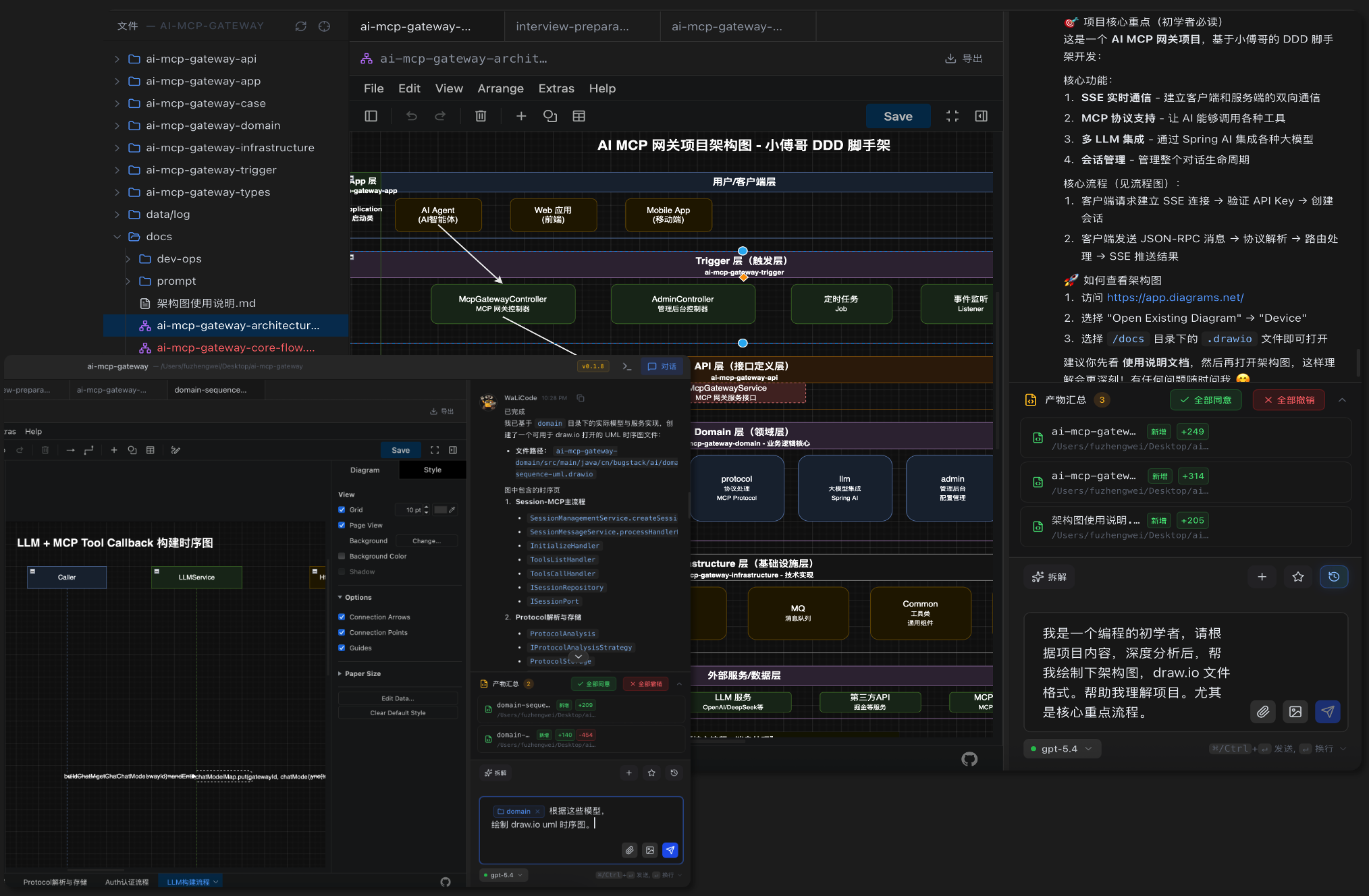
Task: Switch to the Diagram tab in side panel
Action: click(365, 470)
